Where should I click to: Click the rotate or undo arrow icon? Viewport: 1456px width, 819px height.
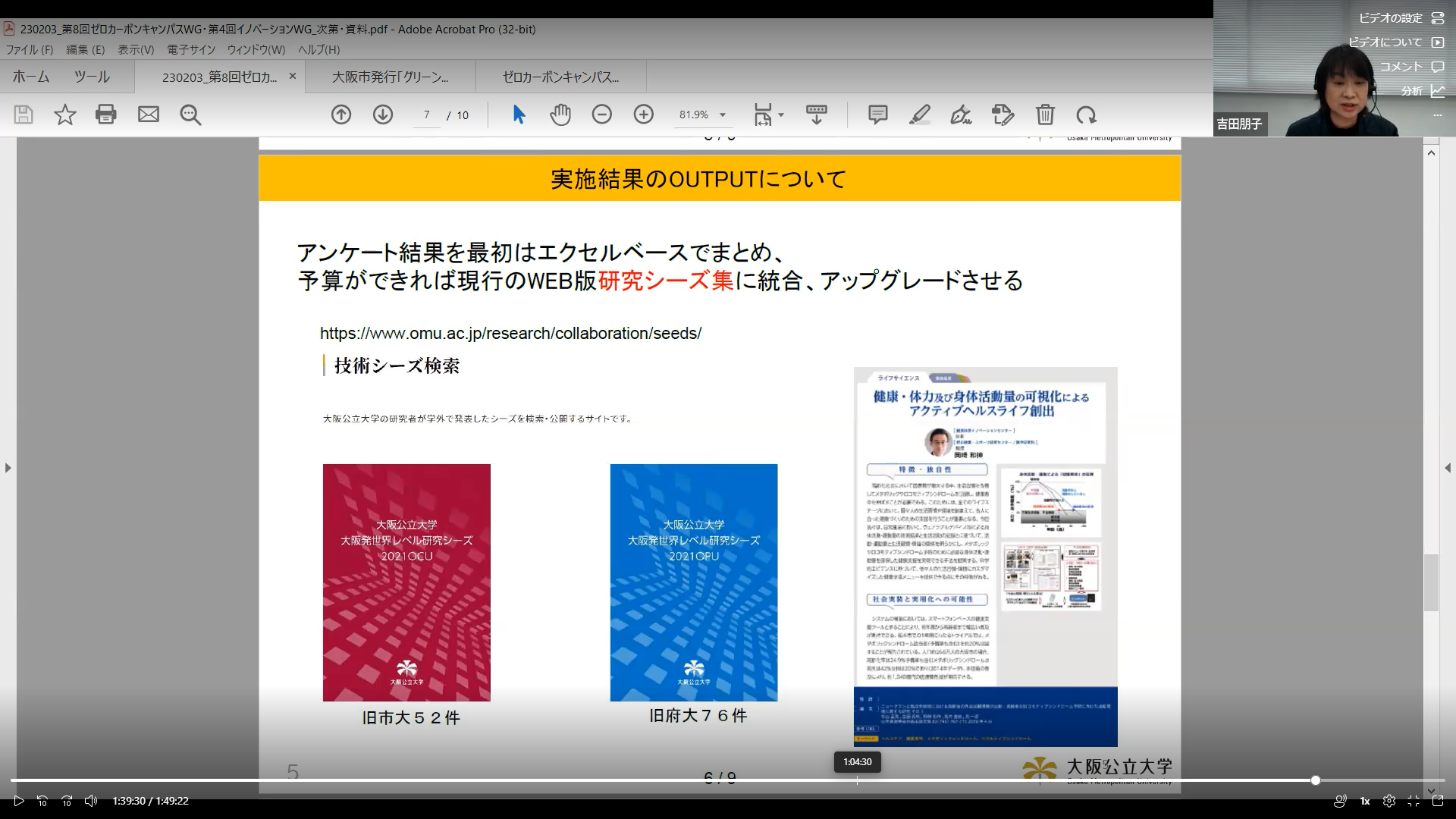1086,115
